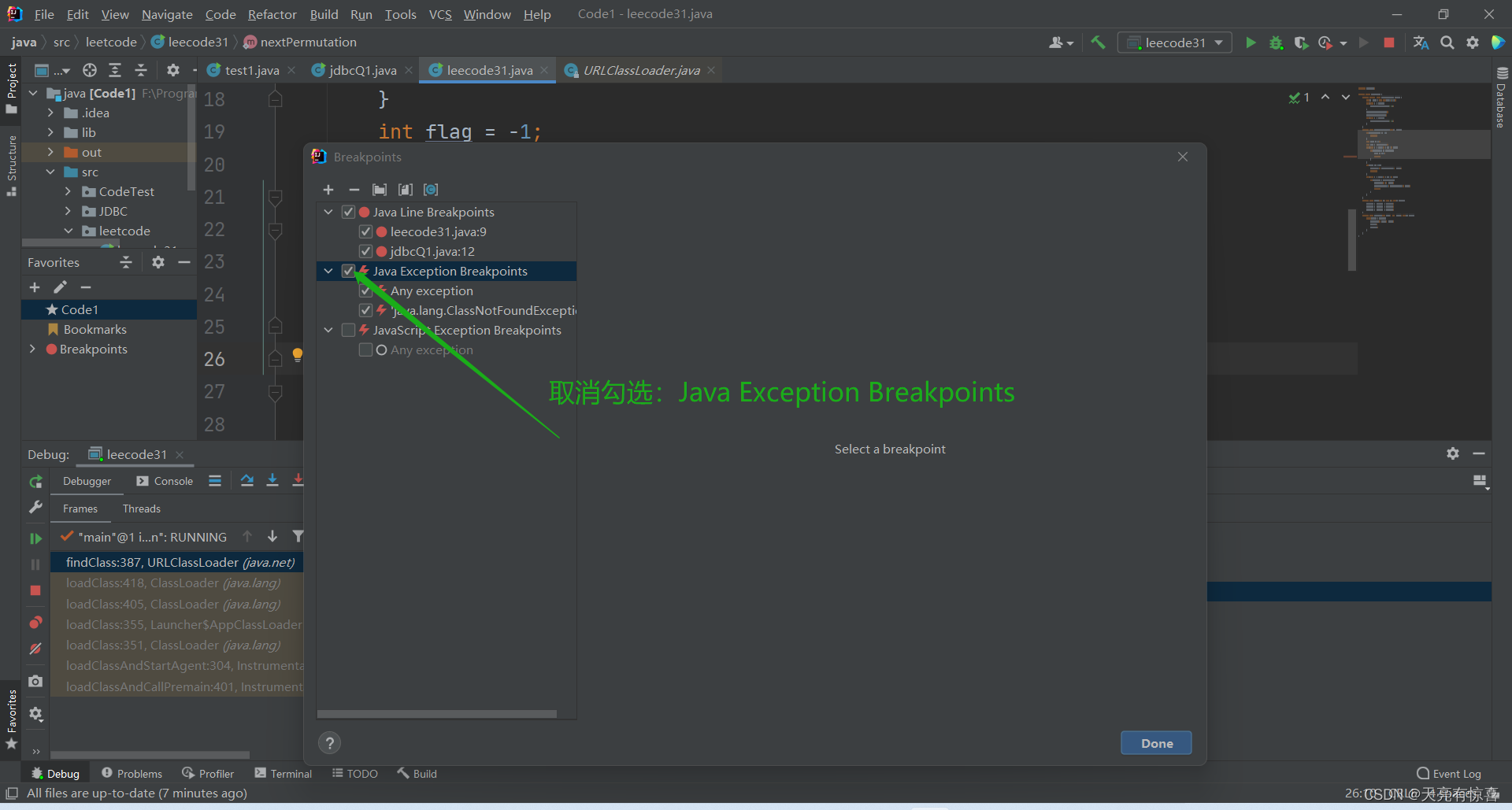This screenshot has width=1512, height=810.
Task: Run with coverage icon in toolbar
Action: point(1301,43)
